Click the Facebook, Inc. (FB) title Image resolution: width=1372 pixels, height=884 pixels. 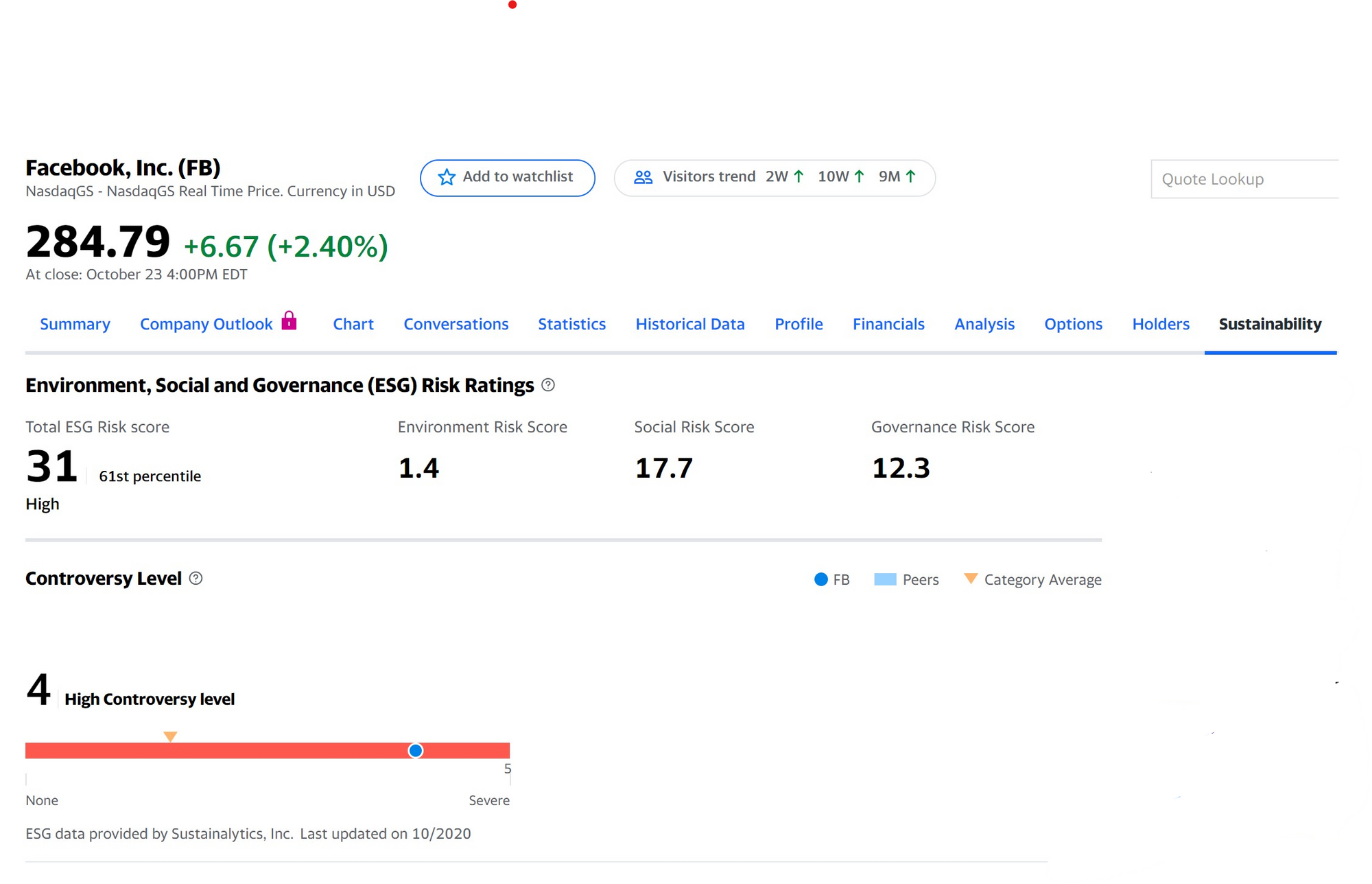(x=123, y=167)
